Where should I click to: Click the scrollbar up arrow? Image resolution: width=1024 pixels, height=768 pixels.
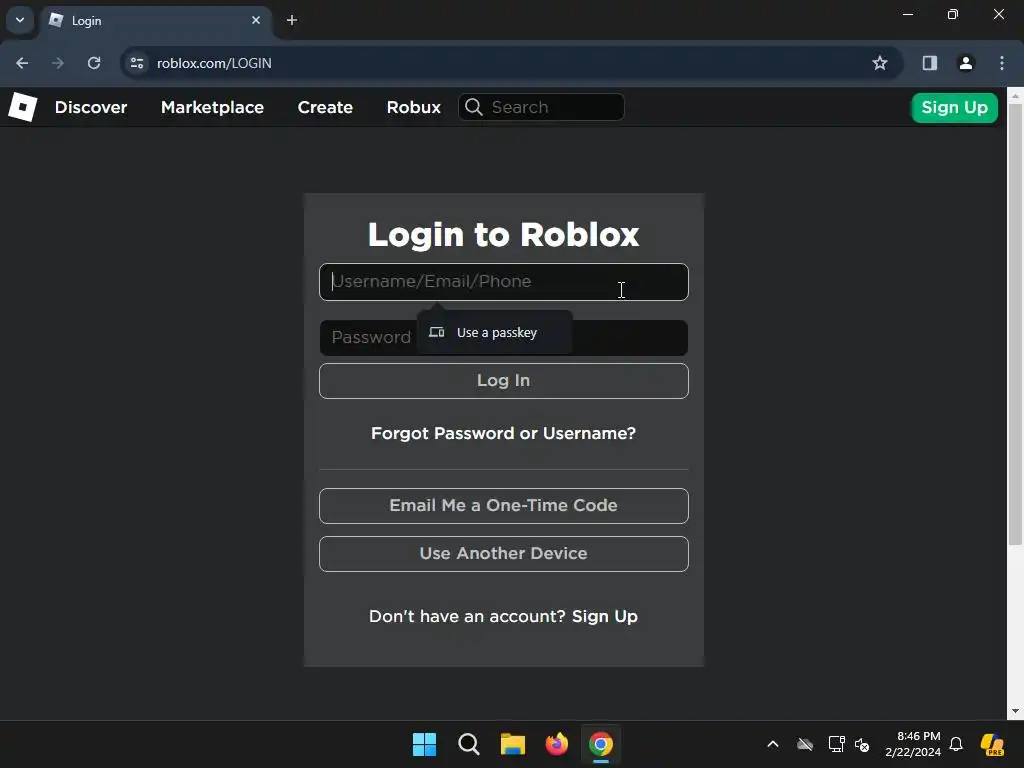click(1015, 95)
